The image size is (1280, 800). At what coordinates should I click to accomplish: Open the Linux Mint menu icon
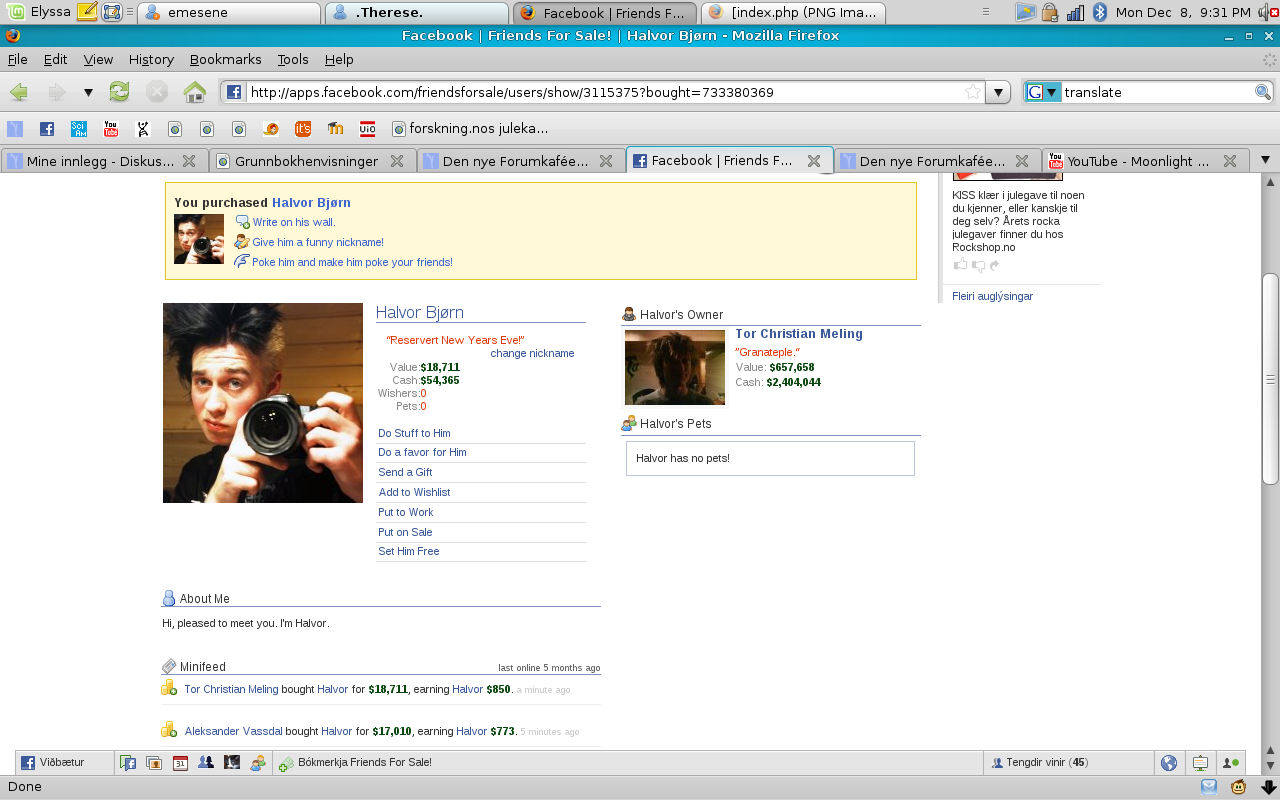coord(14,12)
